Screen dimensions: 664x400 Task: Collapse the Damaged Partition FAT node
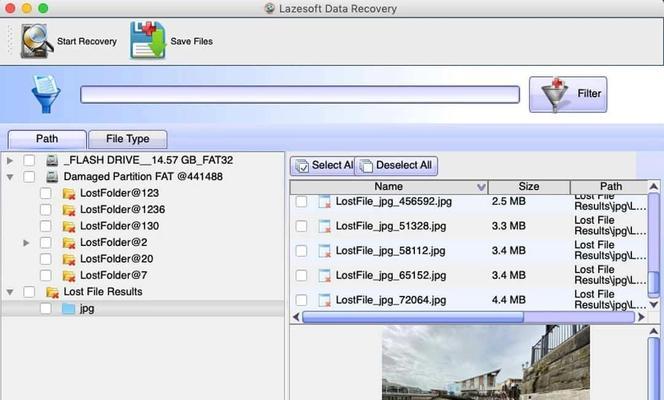pyautogui.click(x=10, y=177)
